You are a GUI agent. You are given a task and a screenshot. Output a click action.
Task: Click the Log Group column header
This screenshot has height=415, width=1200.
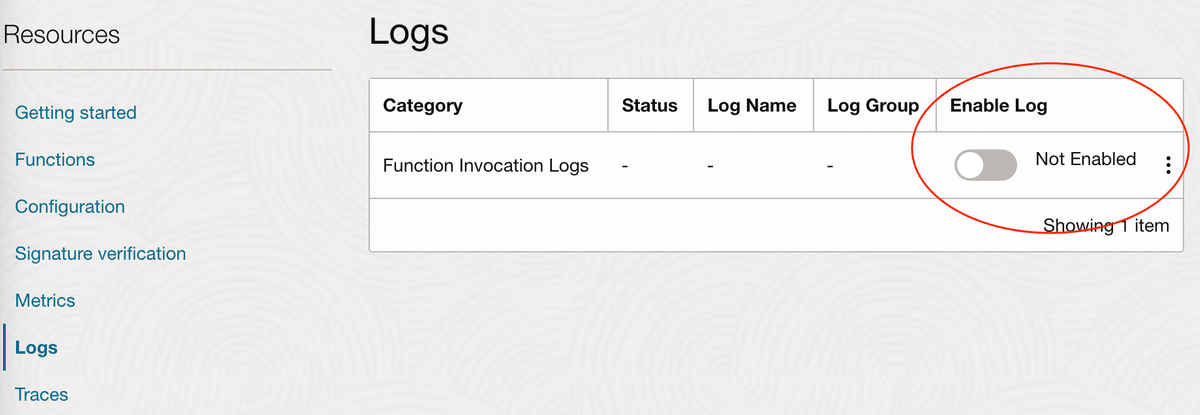tap(873, 105)
